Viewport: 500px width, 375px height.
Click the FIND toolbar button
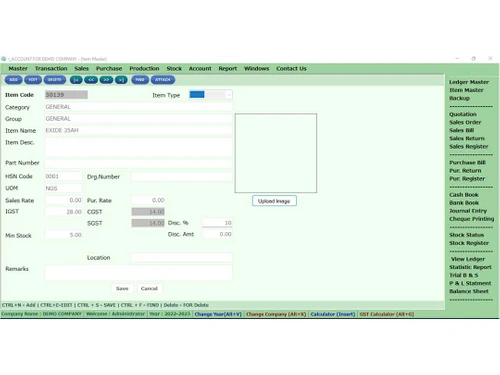(140, 80)
